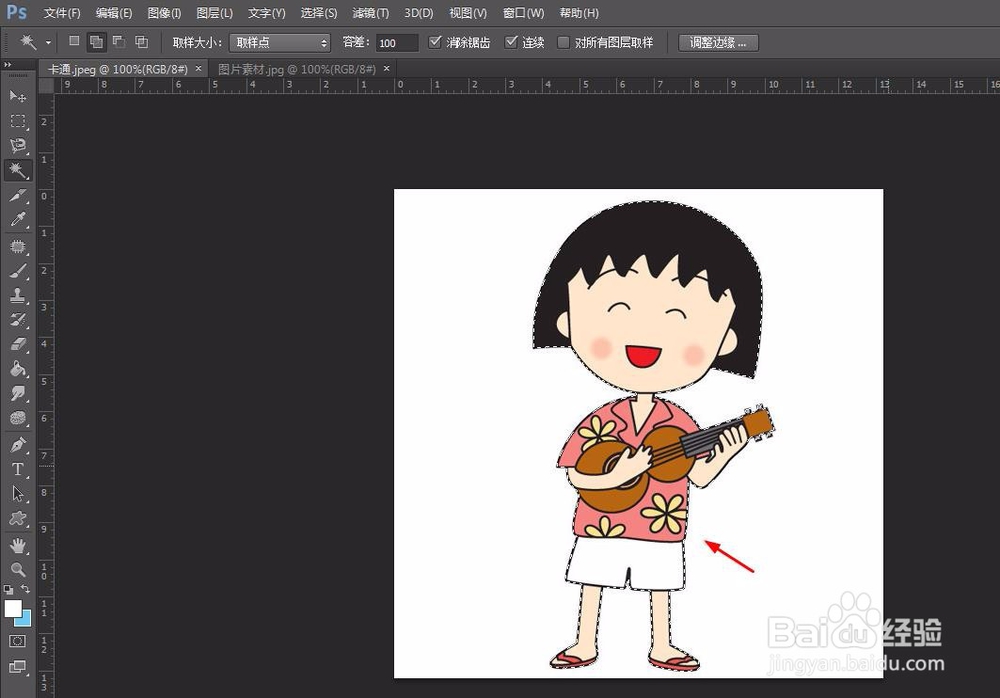Click the Photoshop Ps logo

17,12
